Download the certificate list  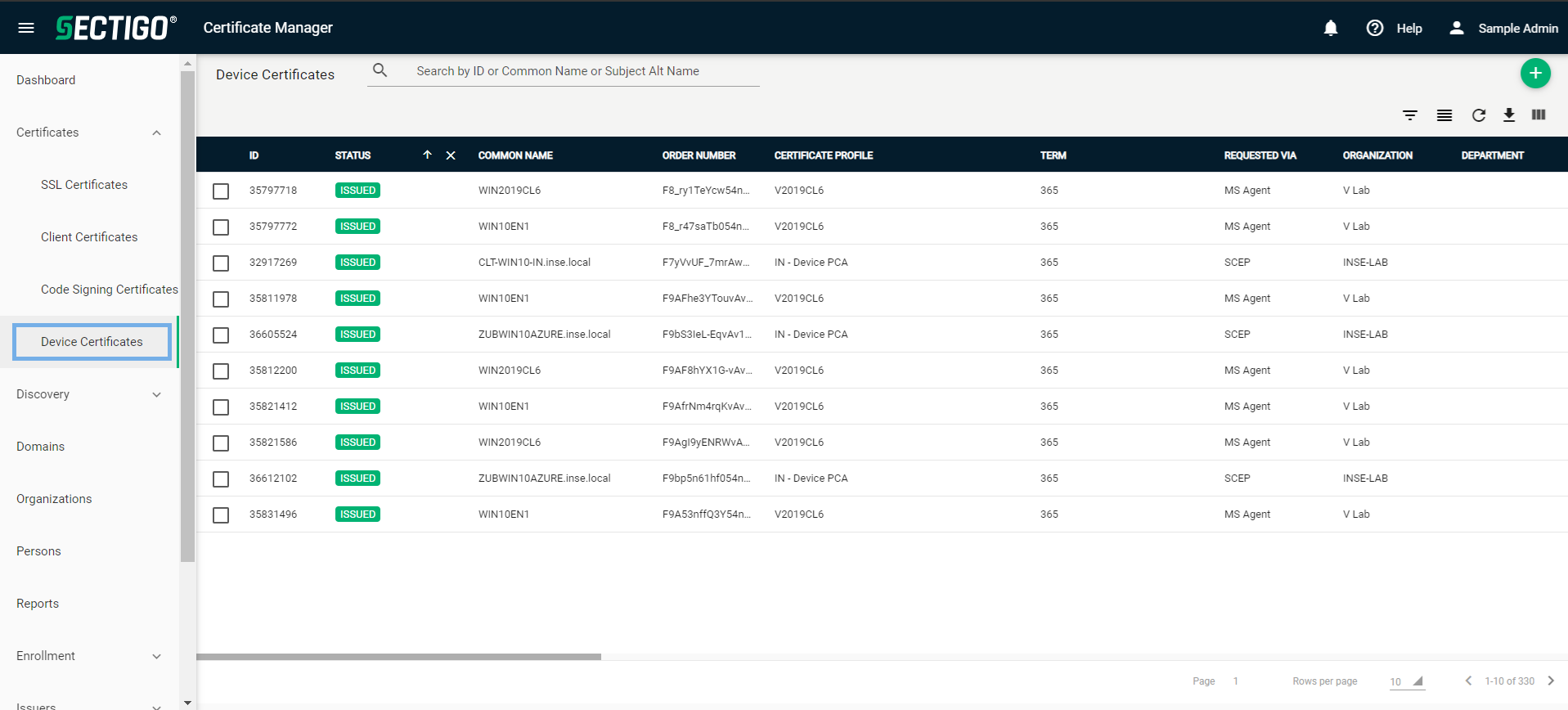click(1509, 115)
